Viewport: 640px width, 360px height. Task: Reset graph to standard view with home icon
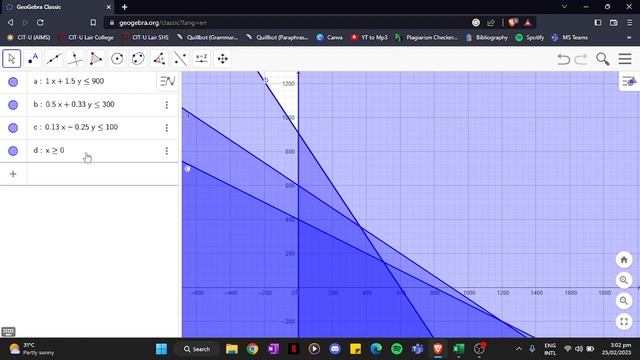coord(624,260)
